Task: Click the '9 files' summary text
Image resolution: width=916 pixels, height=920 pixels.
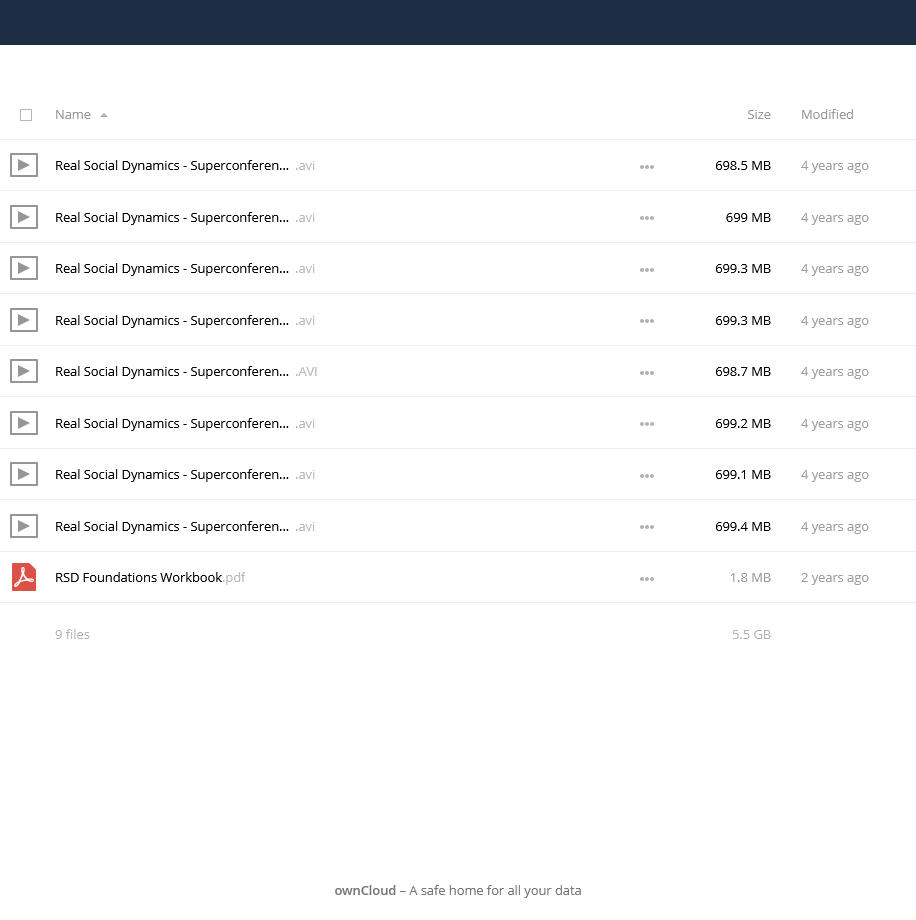Action: pyautogui.click(x=72, y=634)
